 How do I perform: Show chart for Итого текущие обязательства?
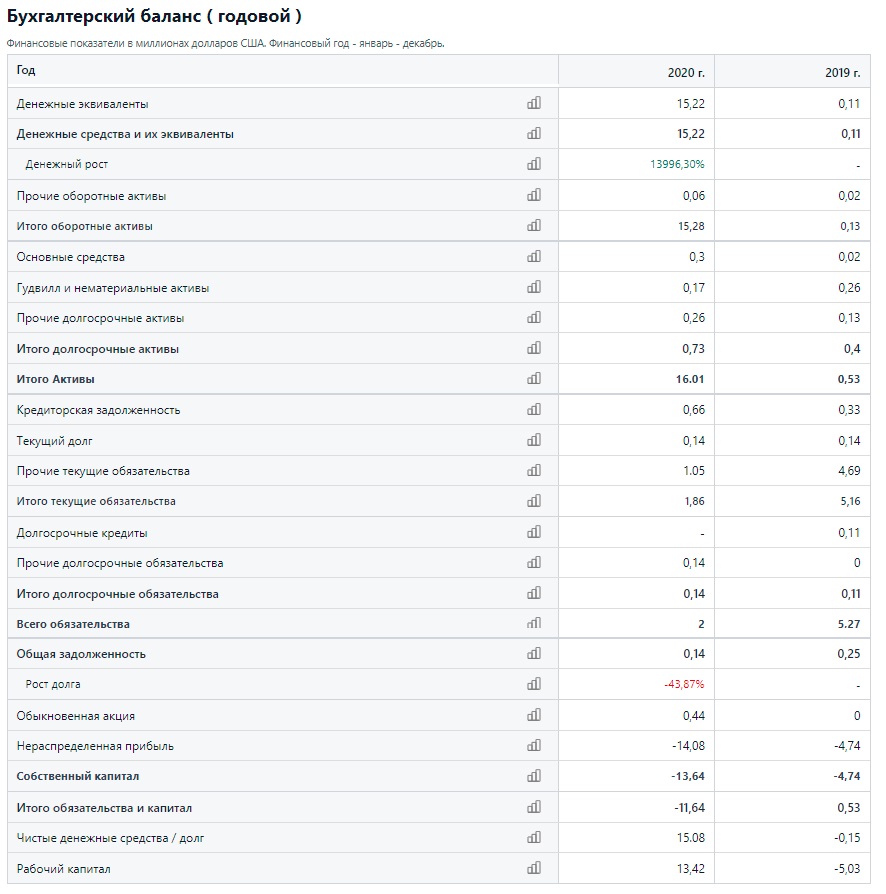[x=534, y=501]
